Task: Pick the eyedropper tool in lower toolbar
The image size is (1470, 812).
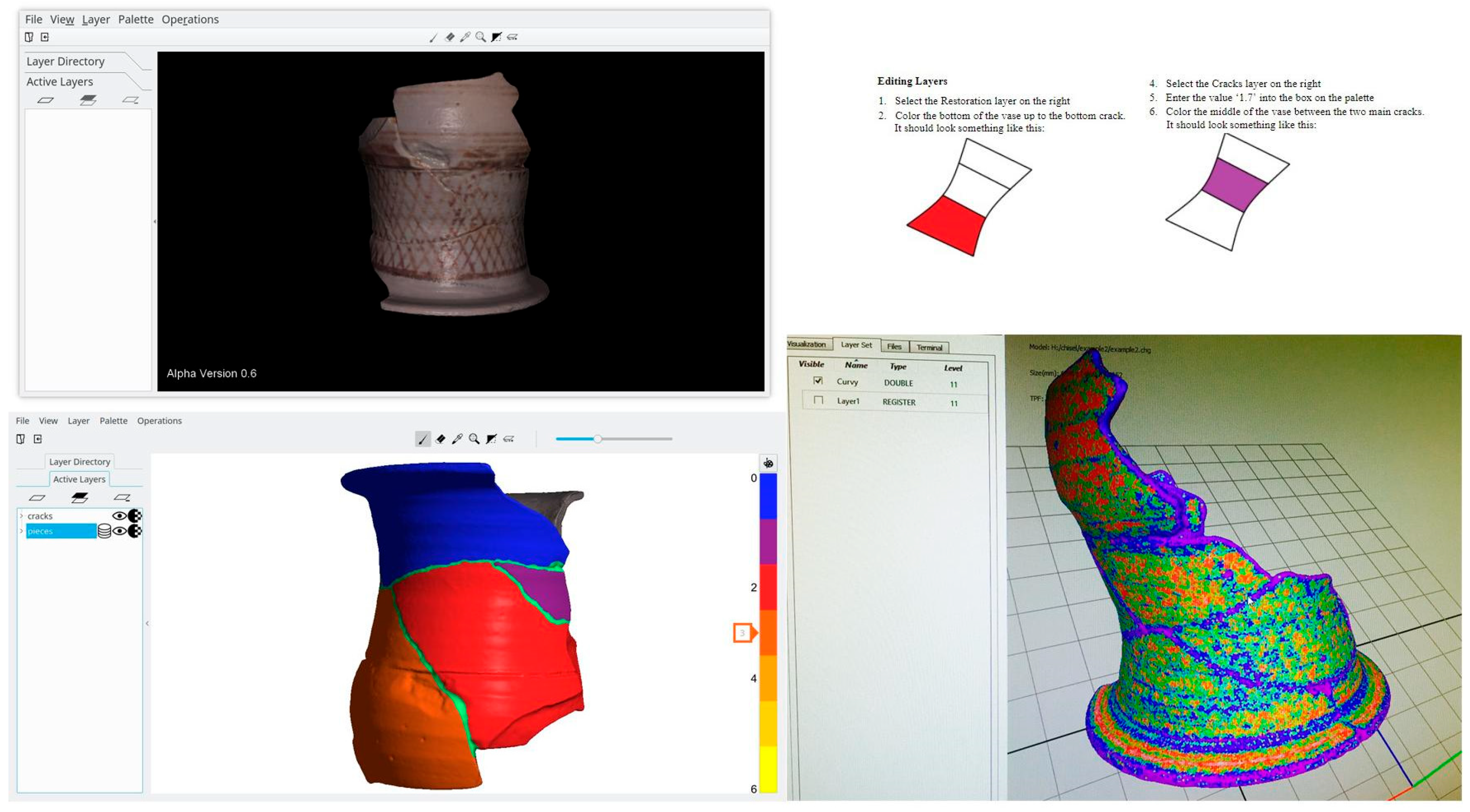Action: tap(457, 439)
